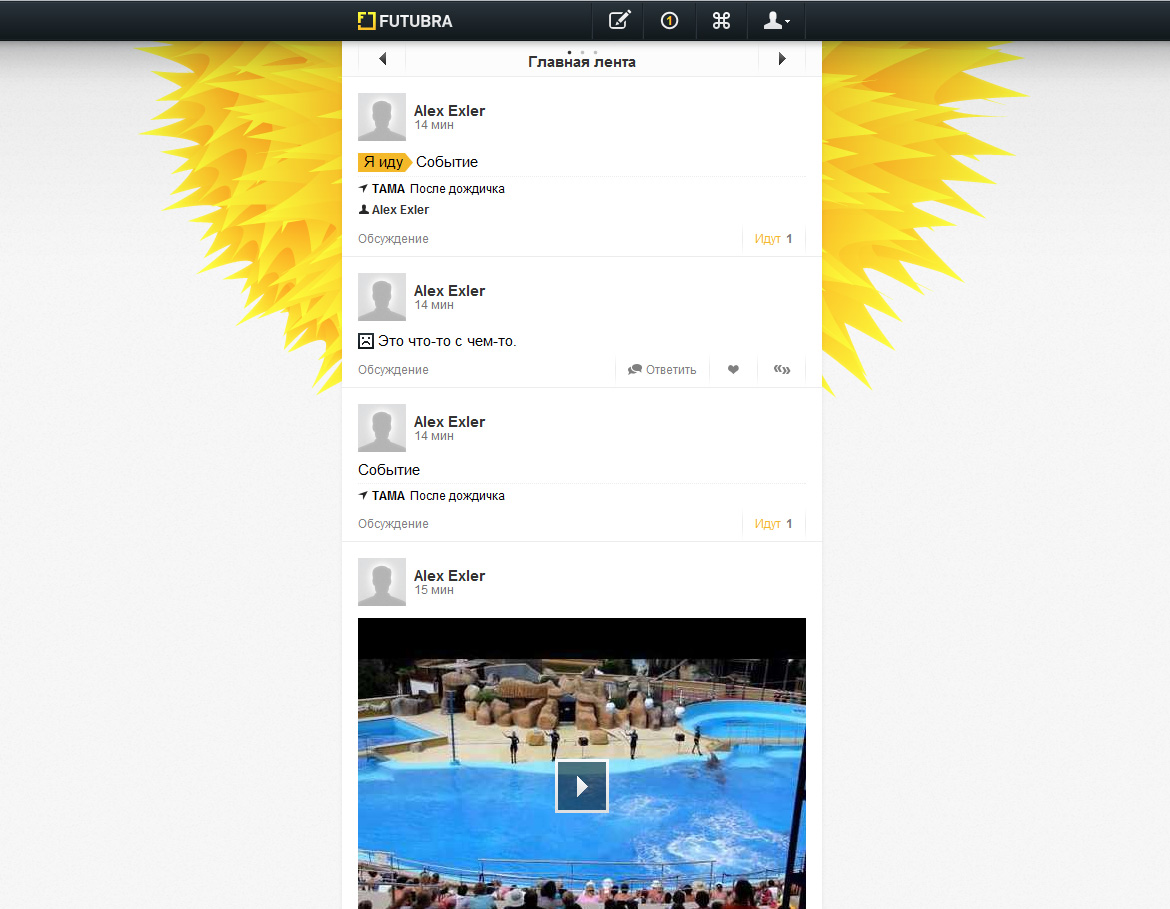Image resolution: width=1170 pixels, height=909 pixels.
Task: Open 'Обсуждение' under 'Это что-то с чем-то'
Action: [393, 370]
